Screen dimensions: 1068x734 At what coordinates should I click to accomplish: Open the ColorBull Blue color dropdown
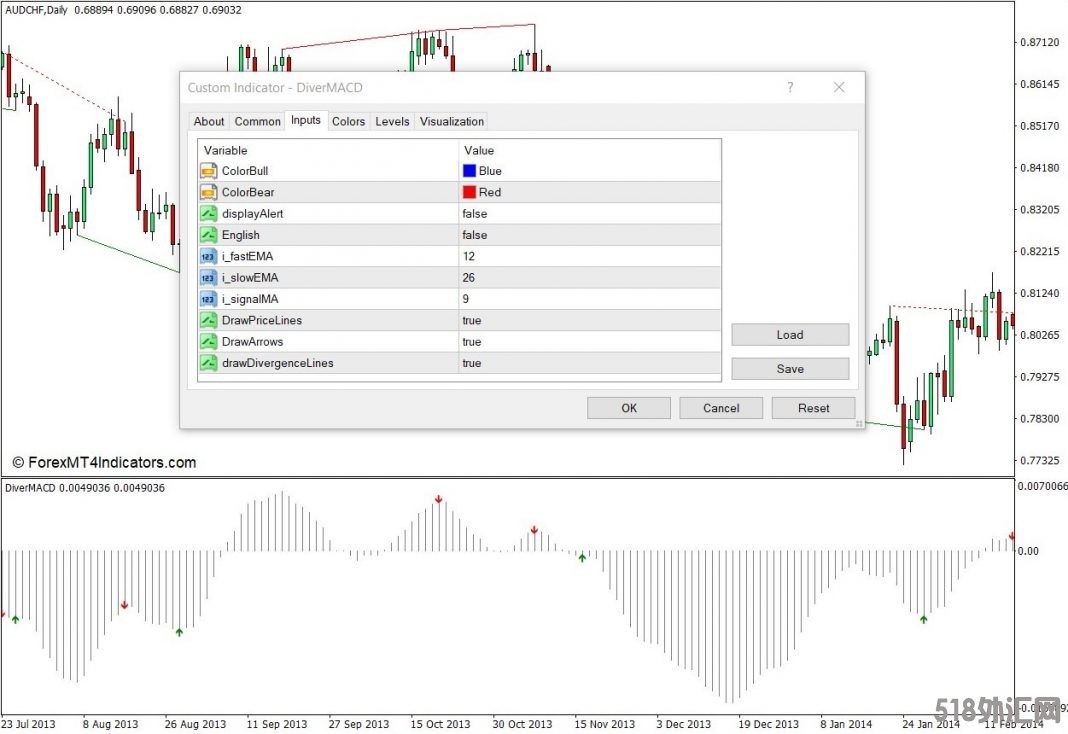click(490, 171)
